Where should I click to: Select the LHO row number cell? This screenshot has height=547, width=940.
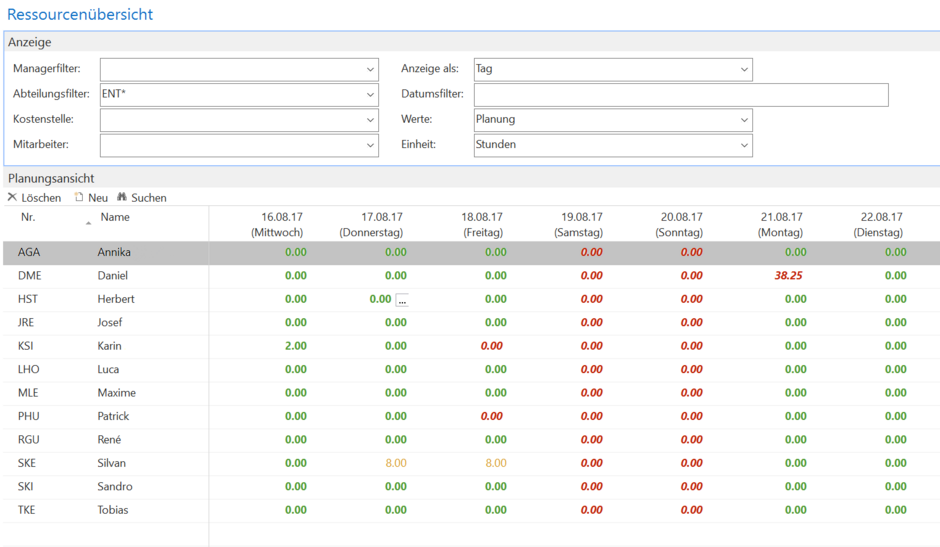(x=28, y=369)
